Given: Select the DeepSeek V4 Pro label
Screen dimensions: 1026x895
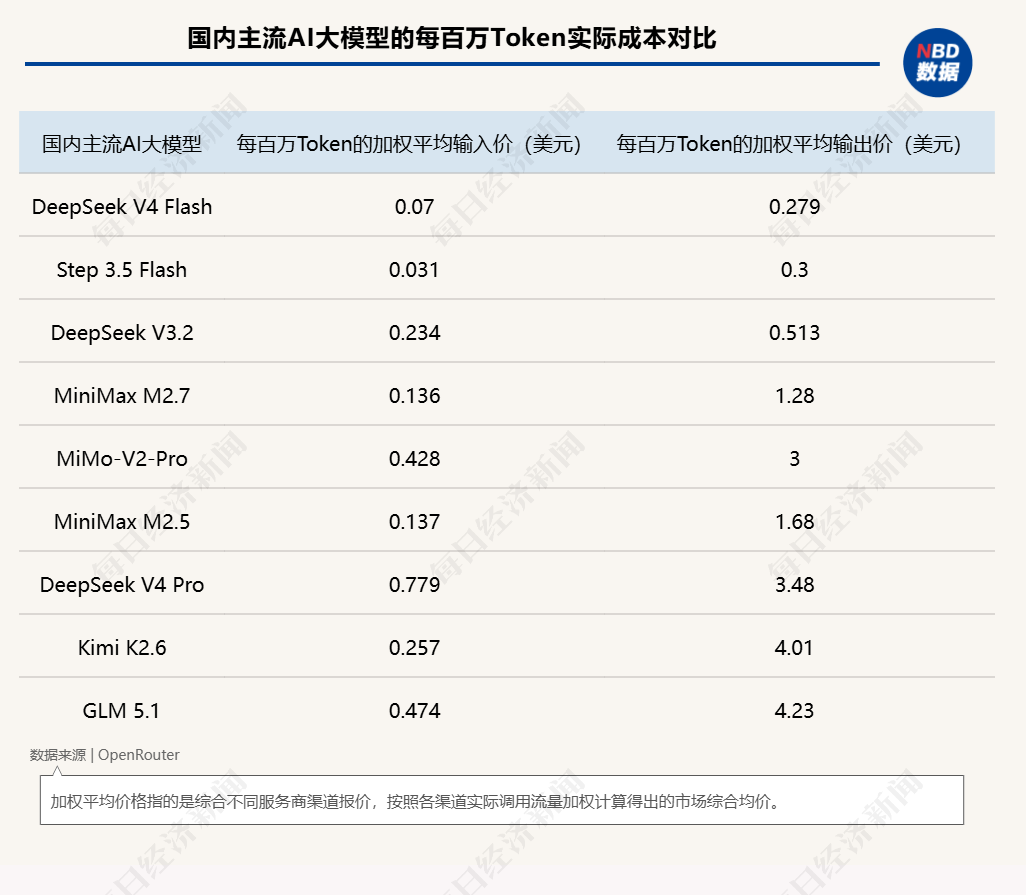Looking at the screenshot, I should pos(122,585).
